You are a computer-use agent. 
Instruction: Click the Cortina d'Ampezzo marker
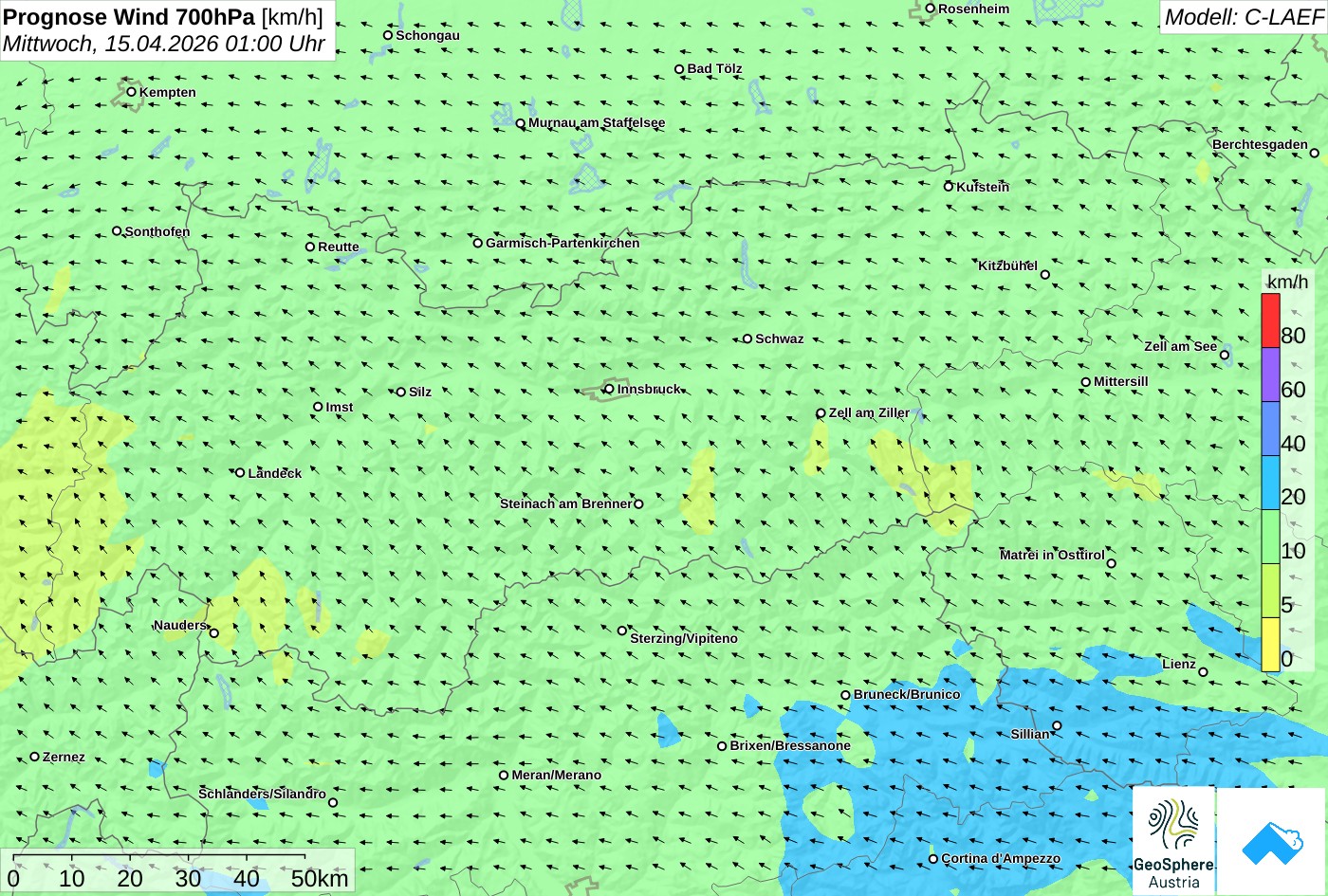tap(933, 859)
